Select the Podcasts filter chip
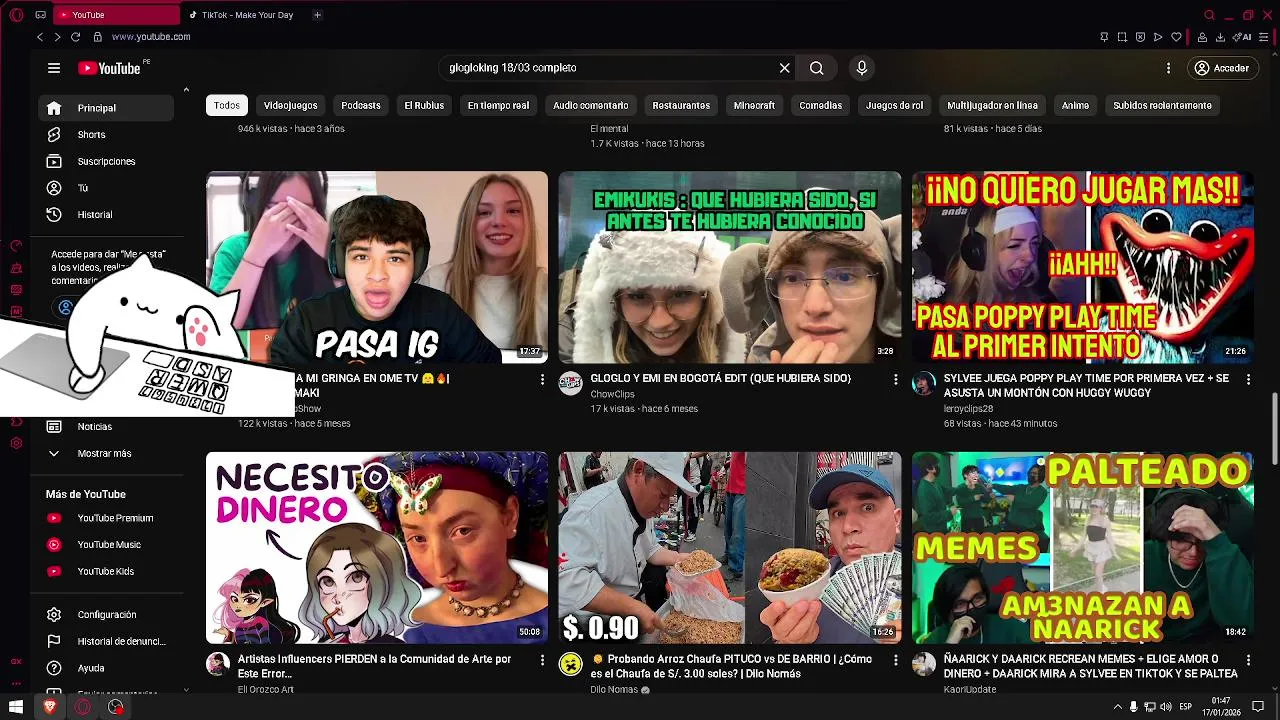Image resolution: width=1280 pixels, height=720 pixels. click(x=361, y=105)
